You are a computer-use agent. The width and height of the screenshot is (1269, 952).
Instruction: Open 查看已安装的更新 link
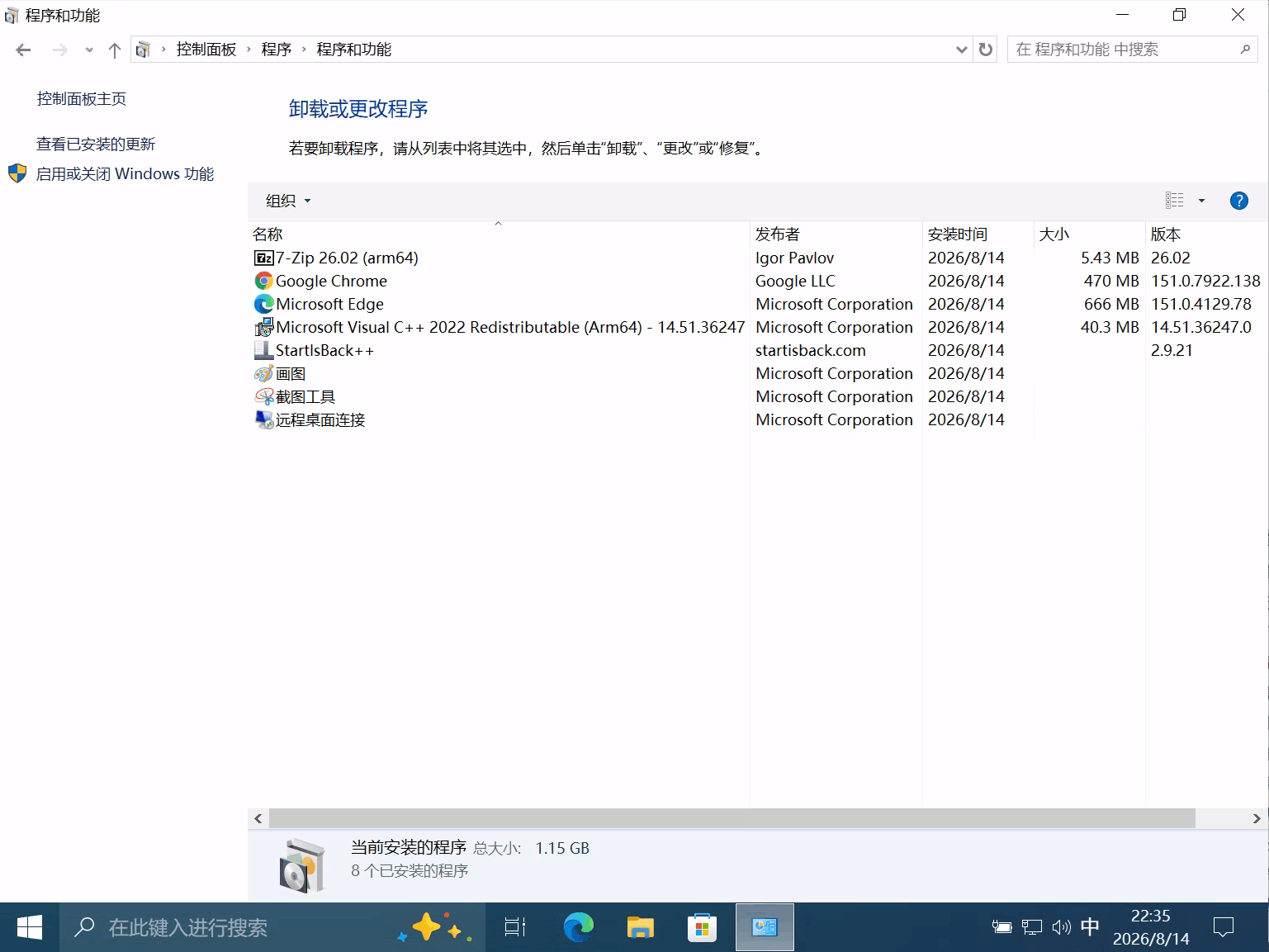96,144
